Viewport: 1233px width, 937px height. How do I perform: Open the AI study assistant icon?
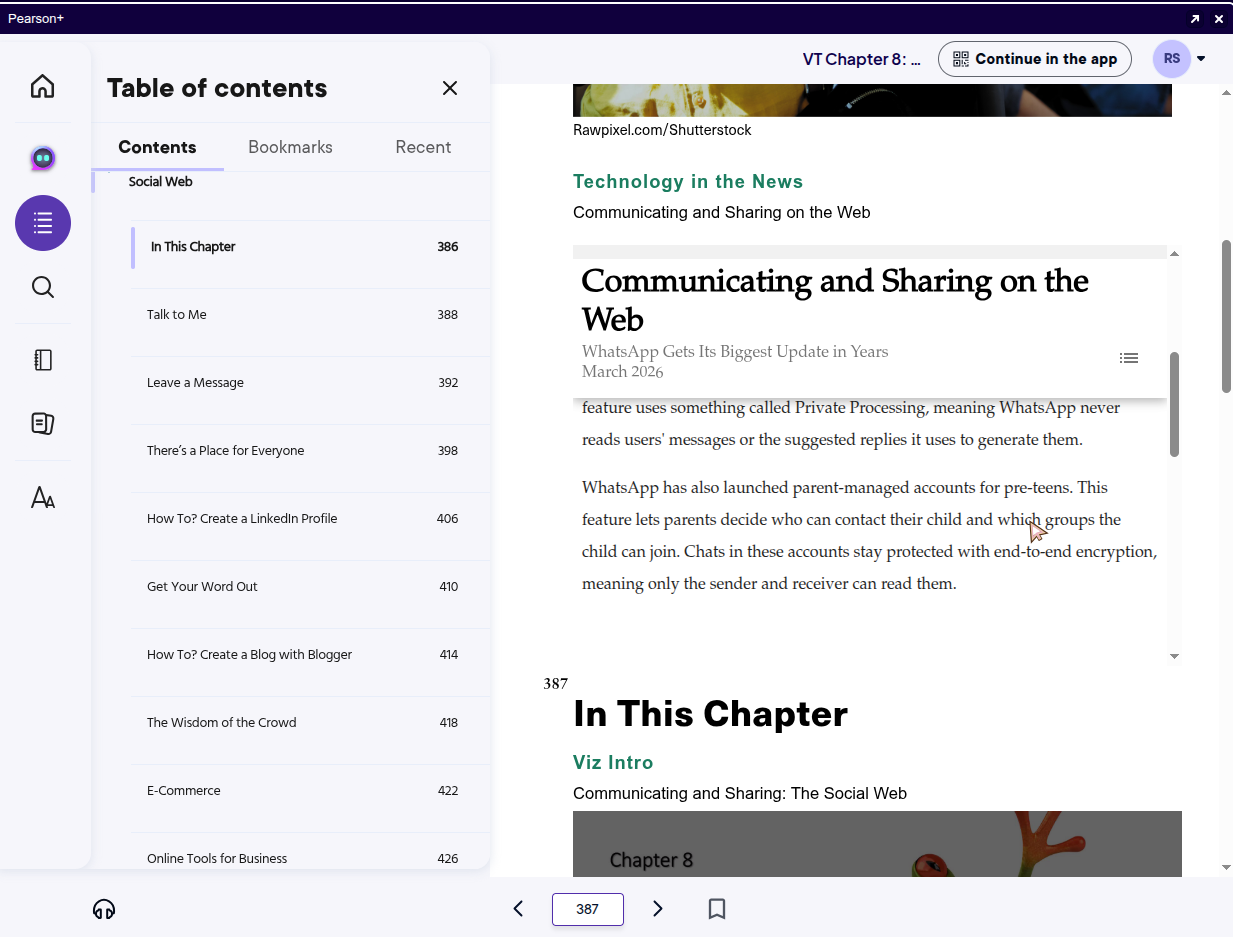point(42,157)
